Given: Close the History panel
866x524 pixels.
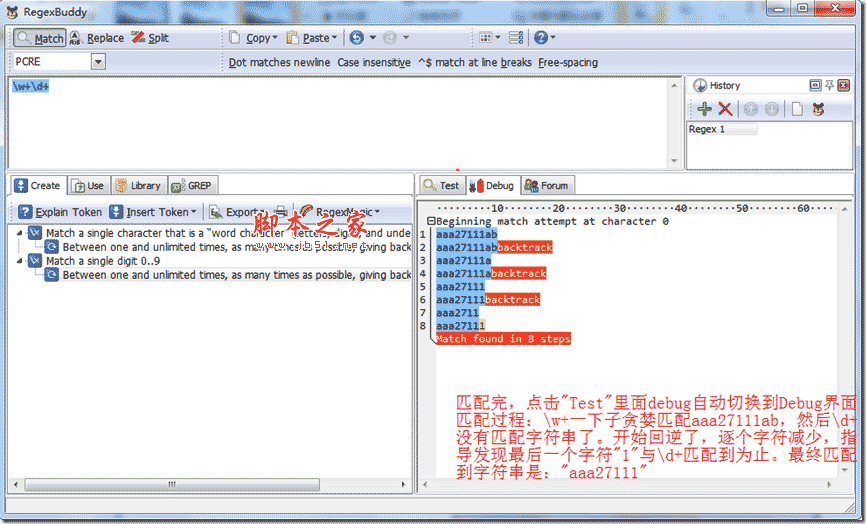Looking at the screenshot, I should tap(843, 85).
